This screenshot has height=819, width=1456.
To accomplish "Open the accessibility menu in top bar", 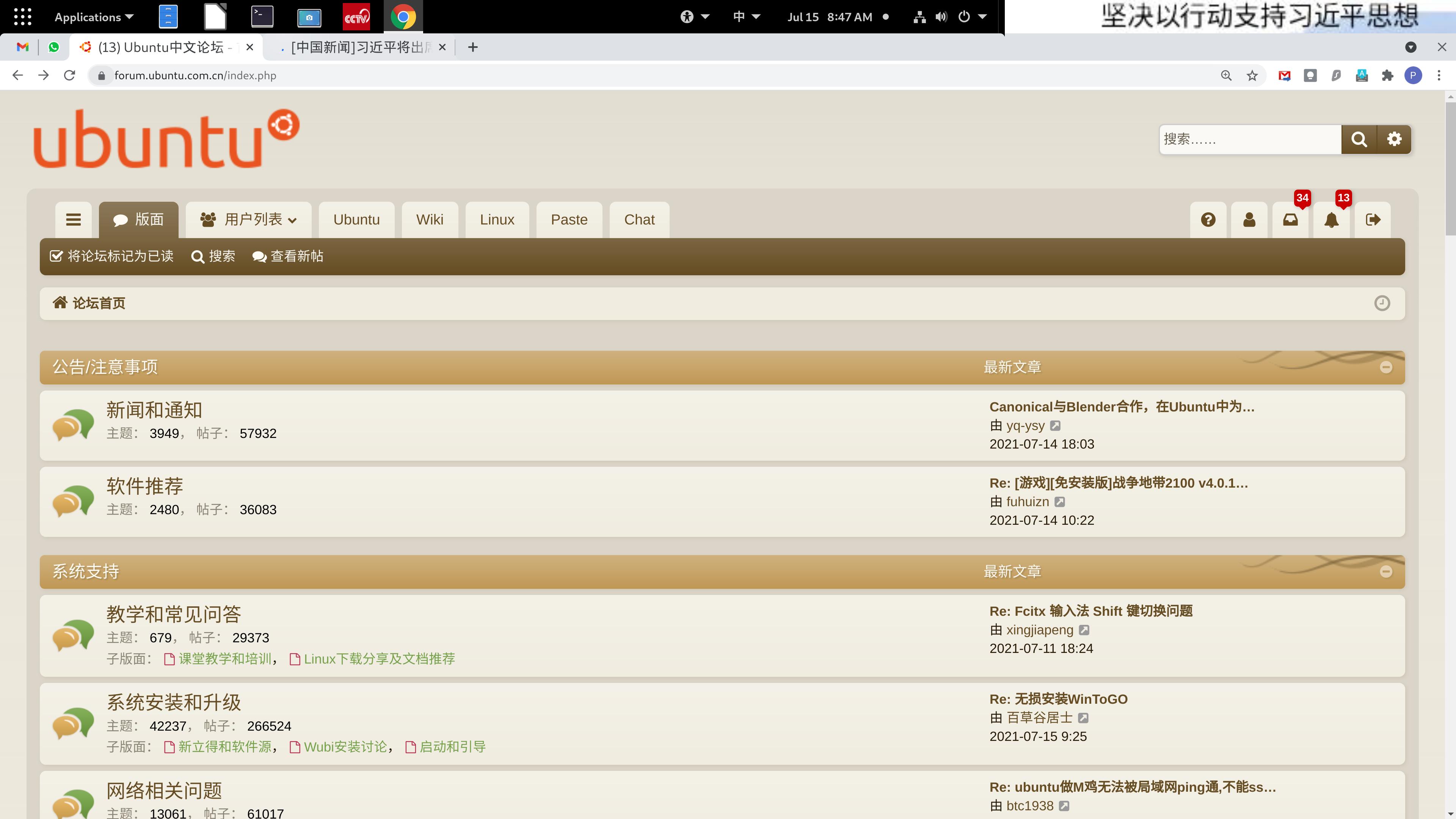I will point(695,17).
